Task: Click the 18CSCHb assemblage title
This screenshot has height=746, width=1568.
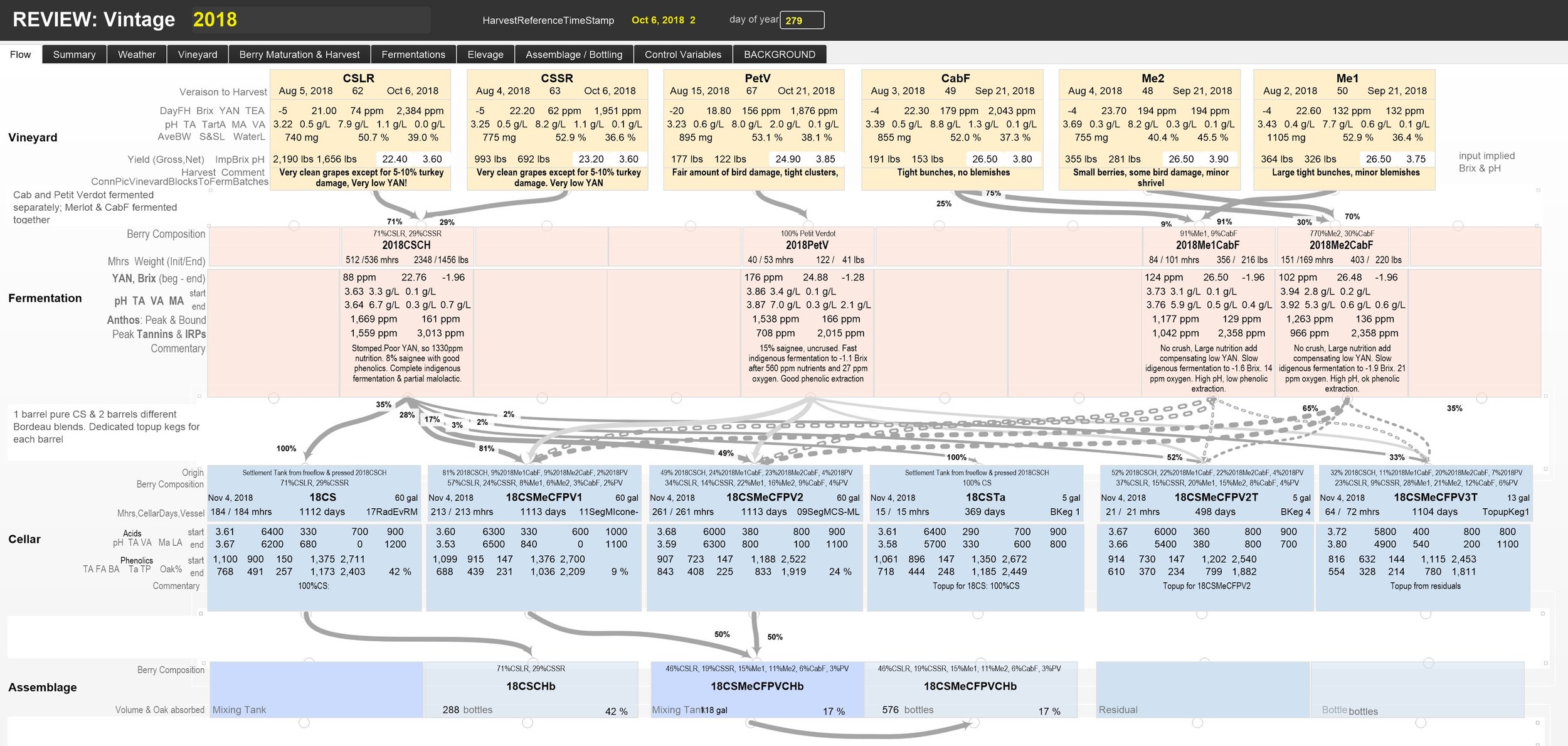Action: tap(531, 686)
